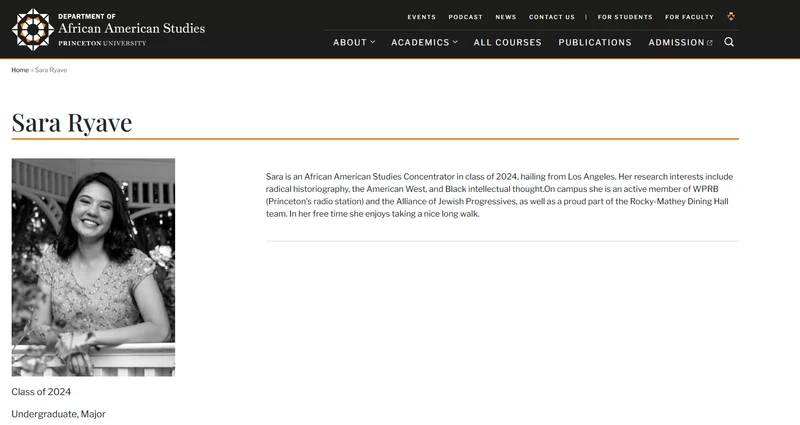Go to the News page
This screenshot has height=425, width=800.
[506, 17]
